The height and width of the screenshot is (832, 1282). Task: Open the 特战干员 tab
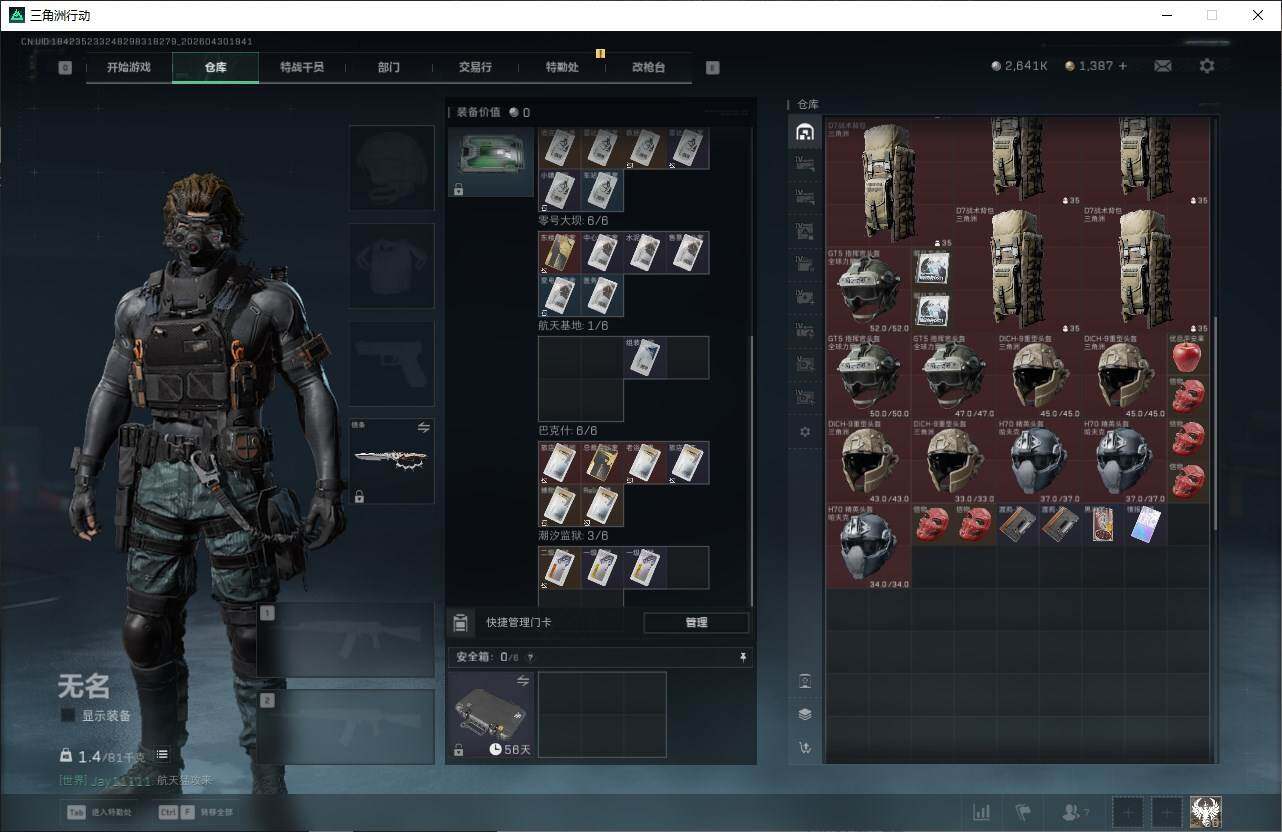coord(302,67)
